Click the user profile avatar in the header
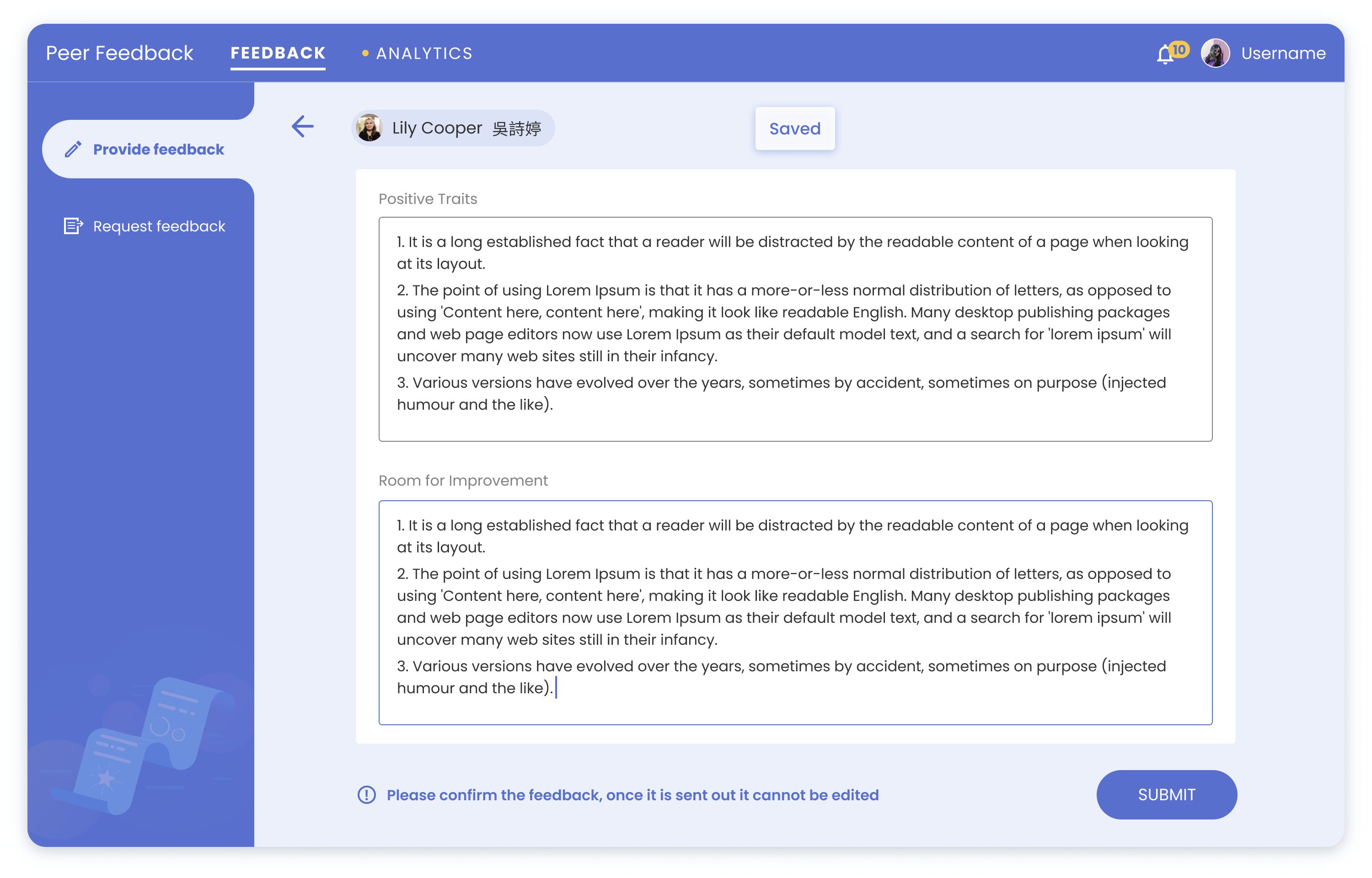This screenshot has width=1372, height=878. coord(1215,54)
